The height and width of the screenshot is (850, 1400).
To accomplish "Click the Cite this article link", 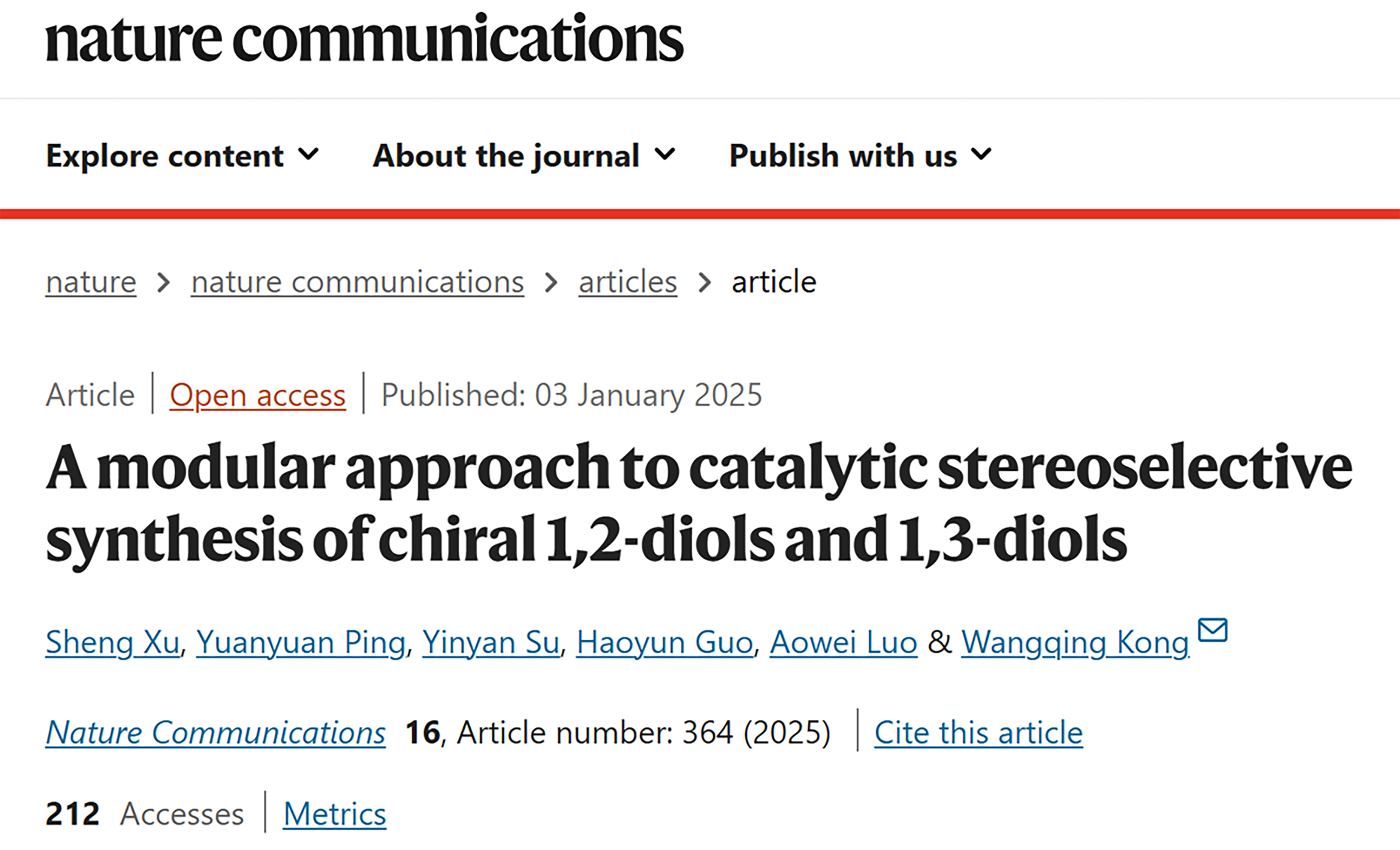I will click(978, 733).
